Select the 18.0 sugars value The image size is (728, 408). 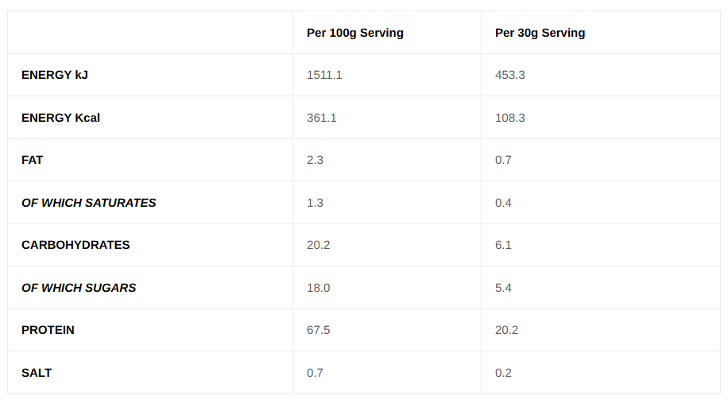[318, 288]
